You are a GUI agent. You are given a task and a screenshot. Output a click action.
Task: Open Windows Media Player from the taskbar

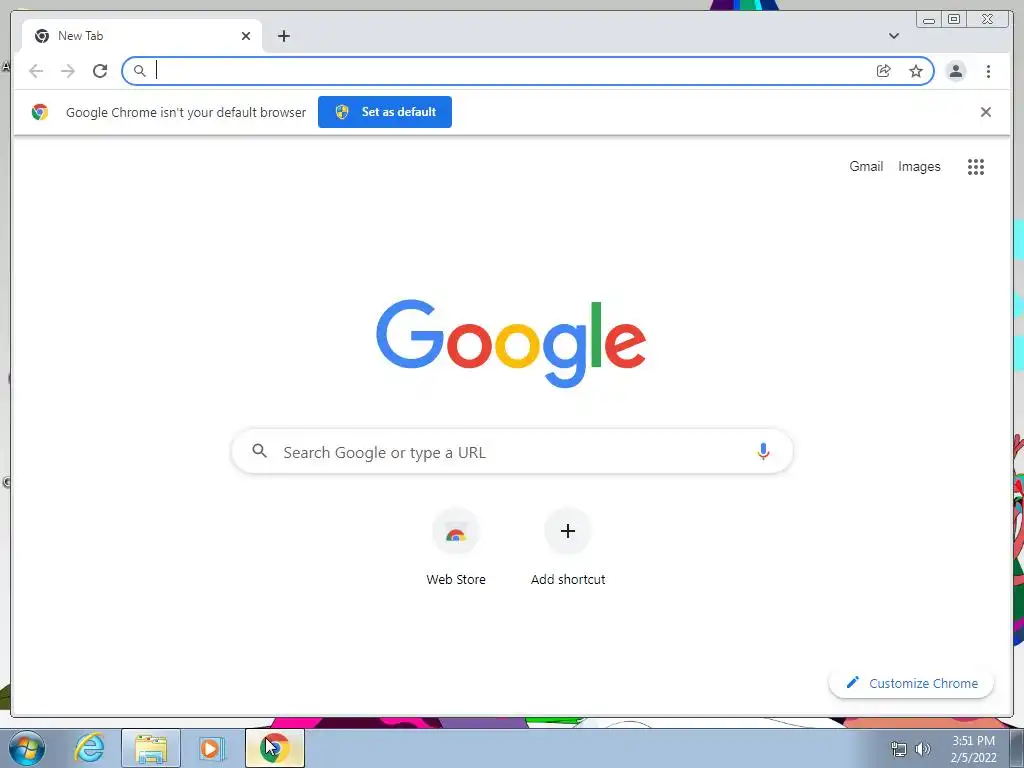pyautogui.click(x=211, y=748)
